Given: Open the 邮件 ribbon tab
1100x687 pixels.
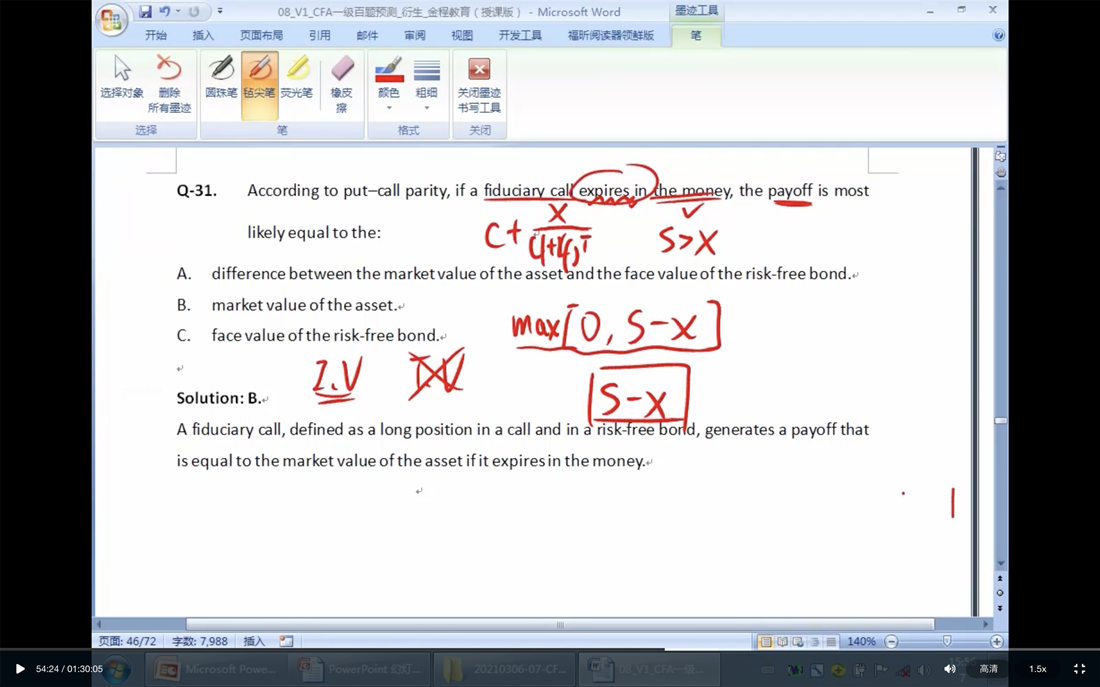Looking at the screenshot, I should (367, 35).
